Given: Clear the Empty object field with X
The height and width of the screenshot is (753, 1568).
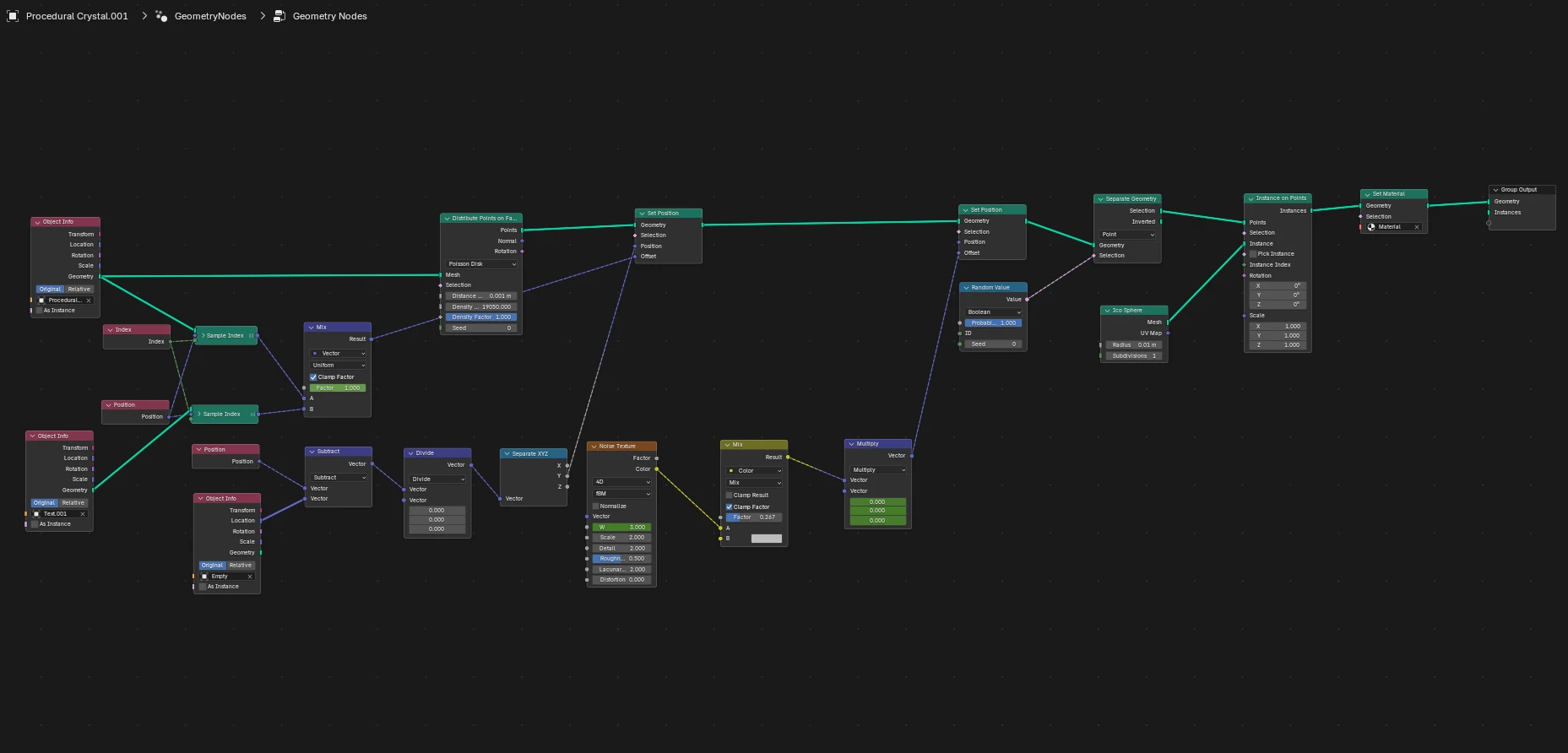Looking at the screenshot, I should pyautogui.click(x=250, y=577).
